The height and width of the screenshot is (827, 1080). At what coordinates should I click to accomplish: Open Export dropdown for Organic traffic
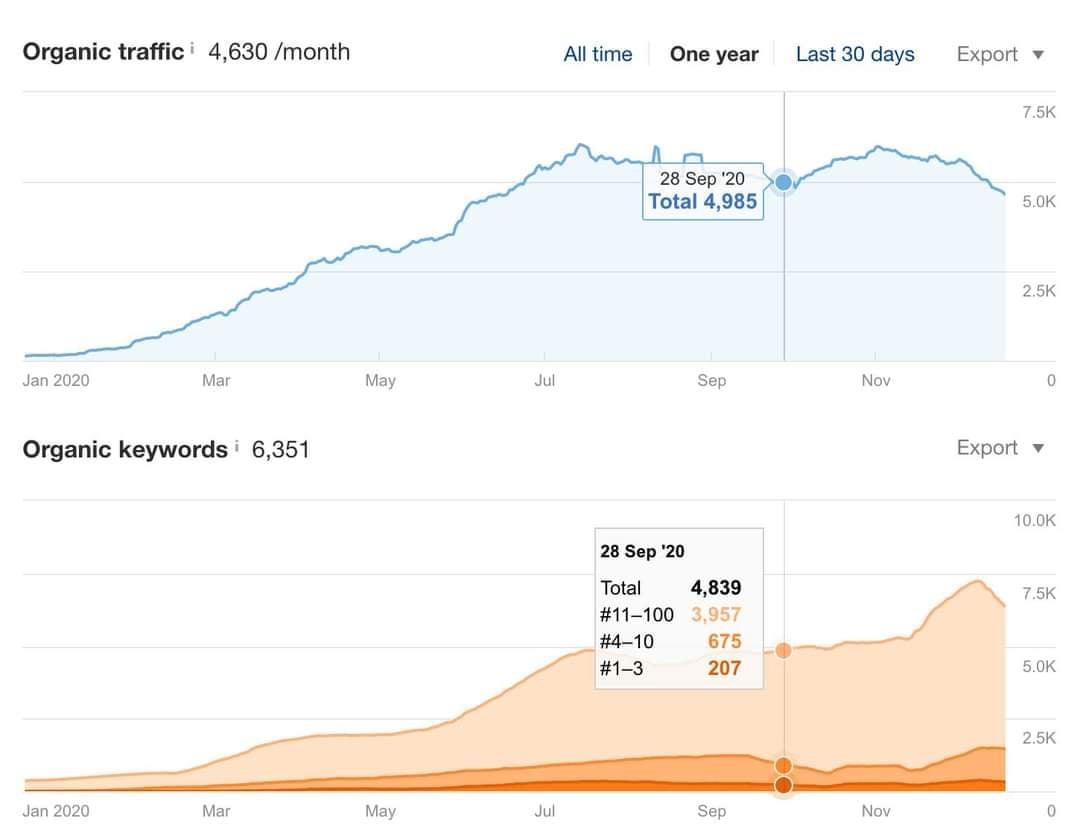[1000, 54]
